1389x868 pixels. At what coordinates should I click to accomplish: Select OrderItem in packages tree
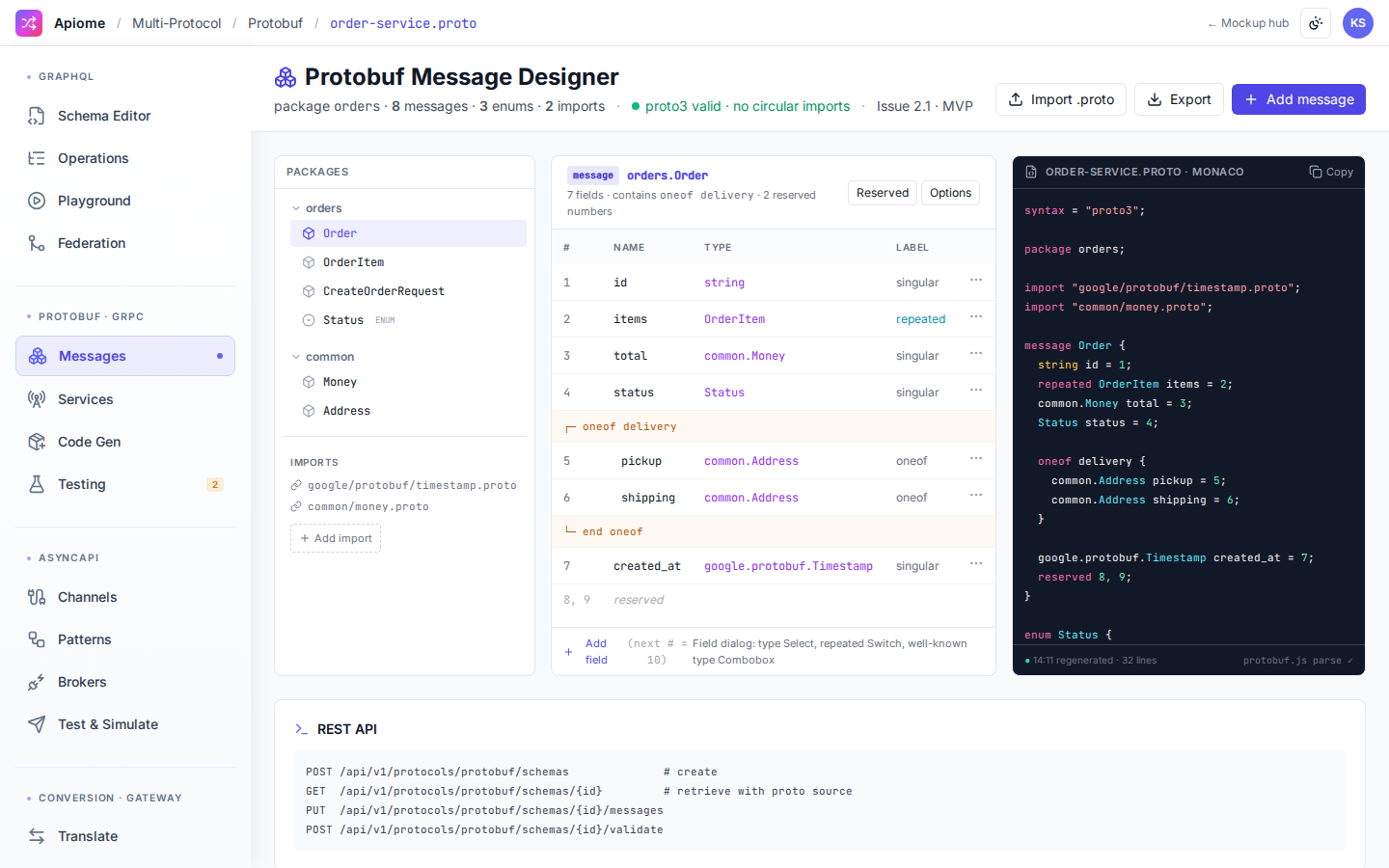408,262
